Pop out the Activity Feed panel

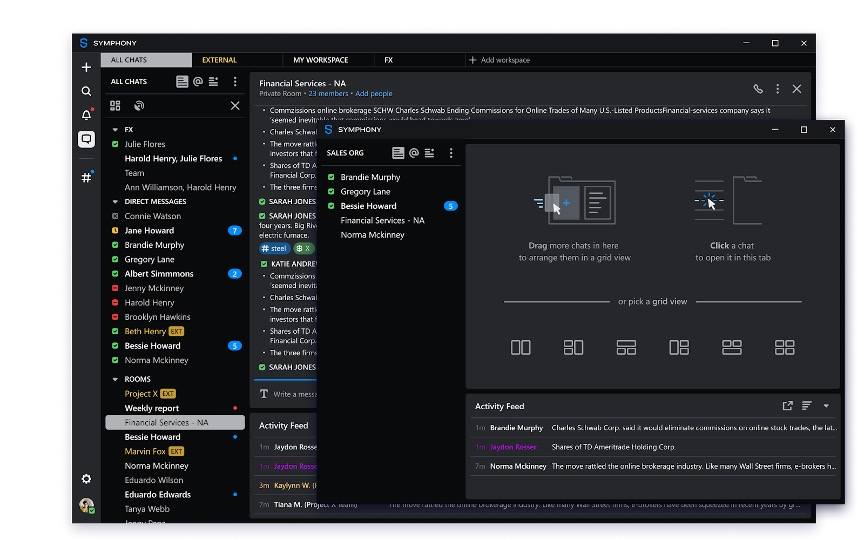pyautogui.click(x=788, y=406)
